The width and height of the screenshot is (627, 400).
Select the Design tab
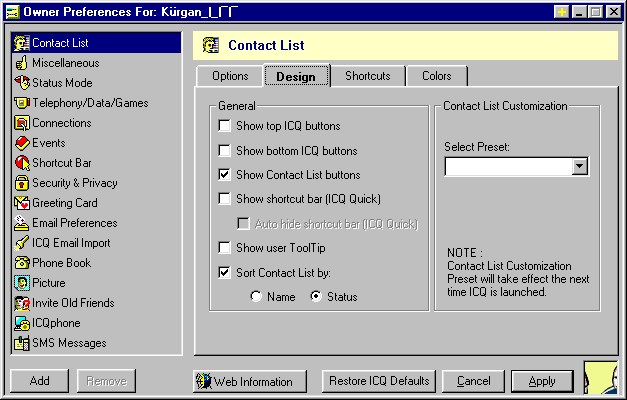[296, 76]
